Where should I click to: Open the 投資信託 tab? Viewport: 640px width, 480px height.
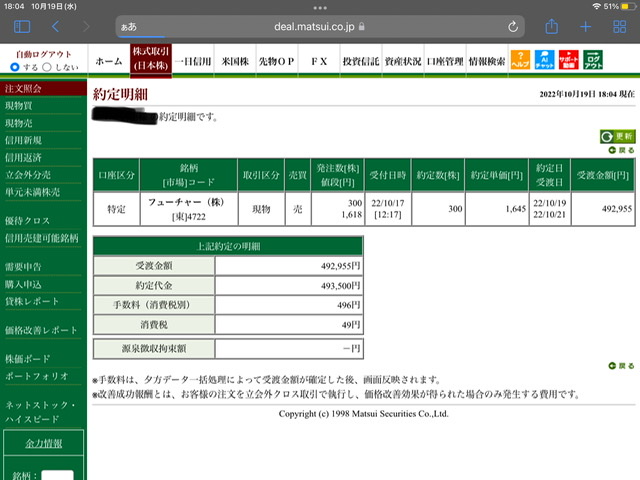[361, 61]
